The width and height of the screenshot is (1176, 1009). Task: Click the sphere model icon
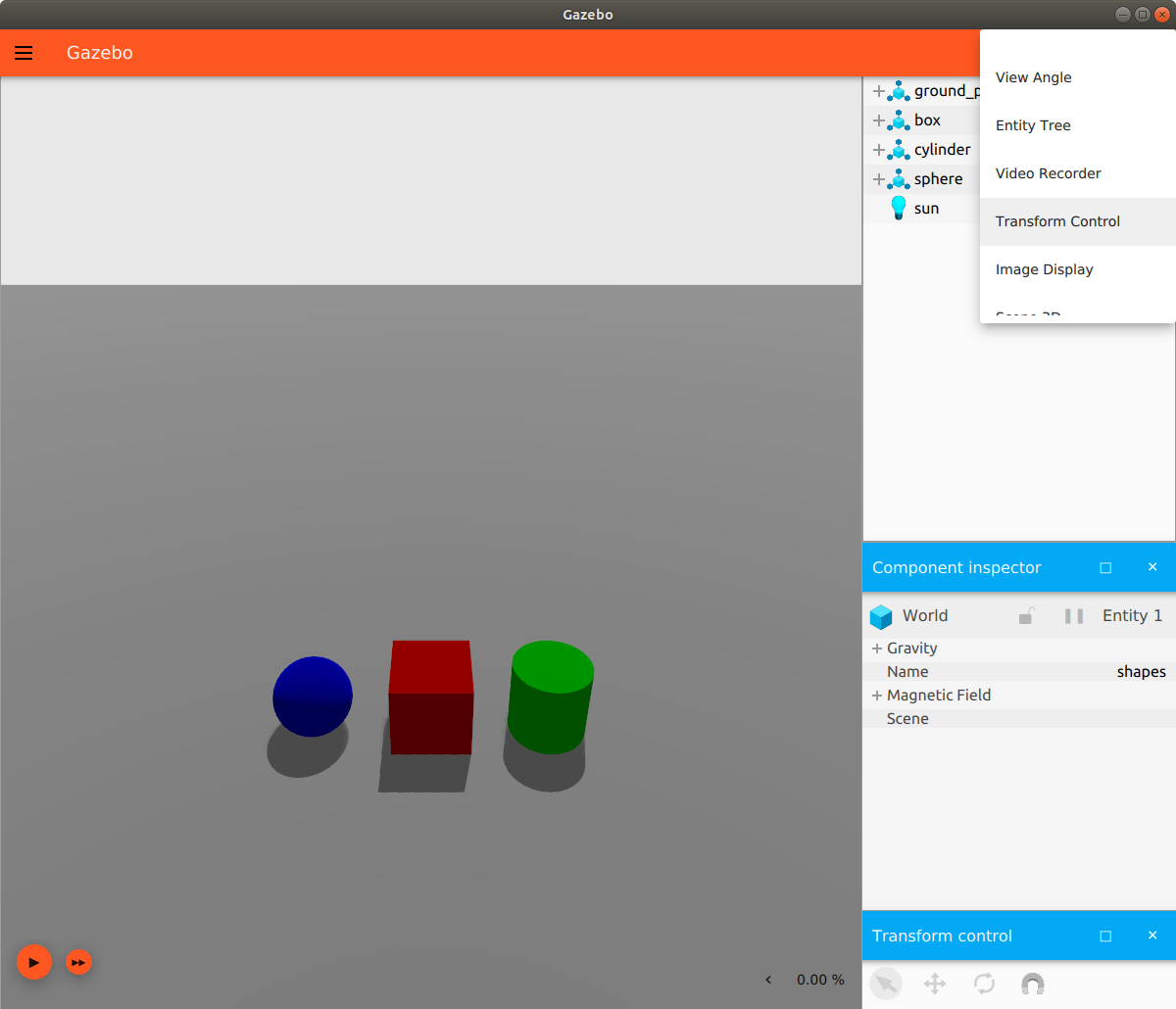pos(899,179)
